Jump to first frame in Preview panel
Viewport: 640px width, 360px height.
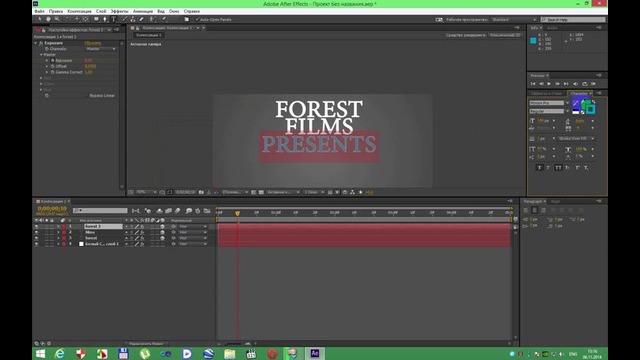click(533, 84)
